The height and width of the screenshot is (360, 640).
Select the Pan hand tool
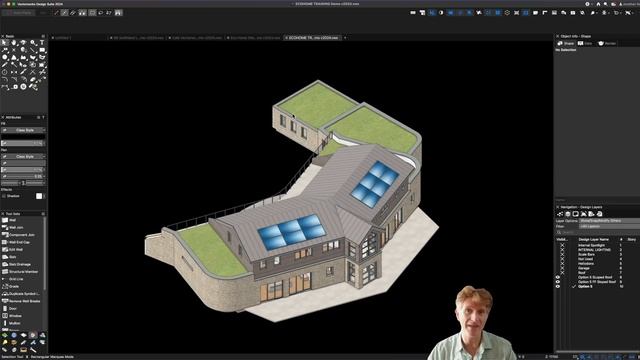point(14,42)
